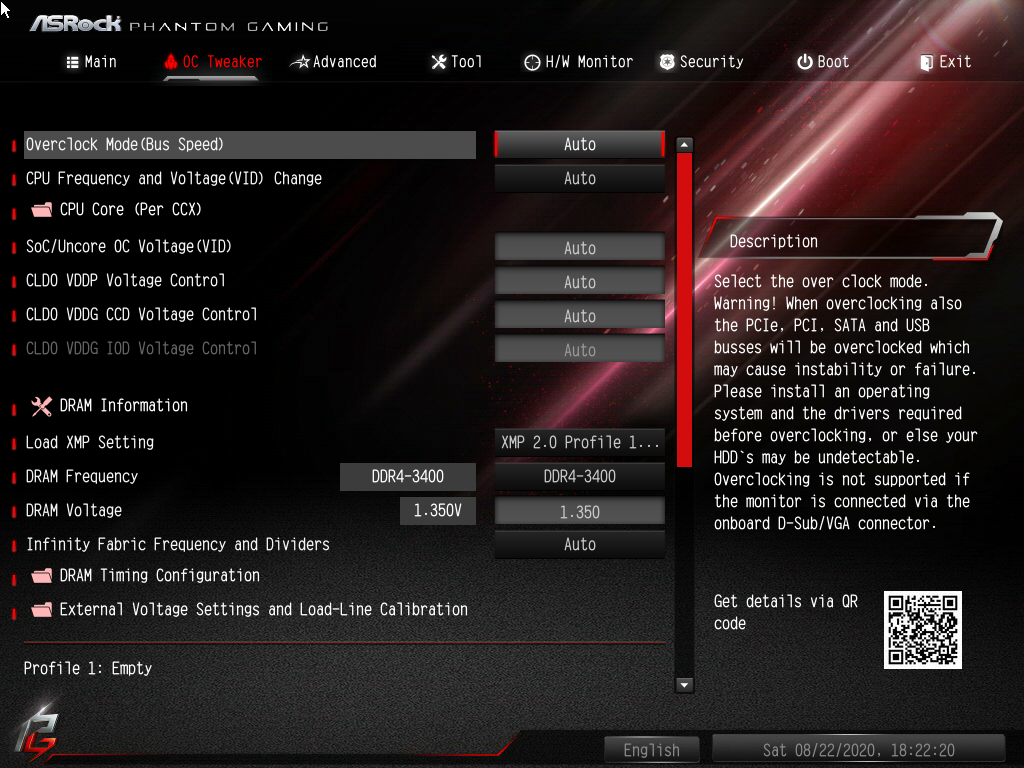Click the DRAM Information tools icon
The height and width of the screenshot is (768, 1024).
(42, 406)
